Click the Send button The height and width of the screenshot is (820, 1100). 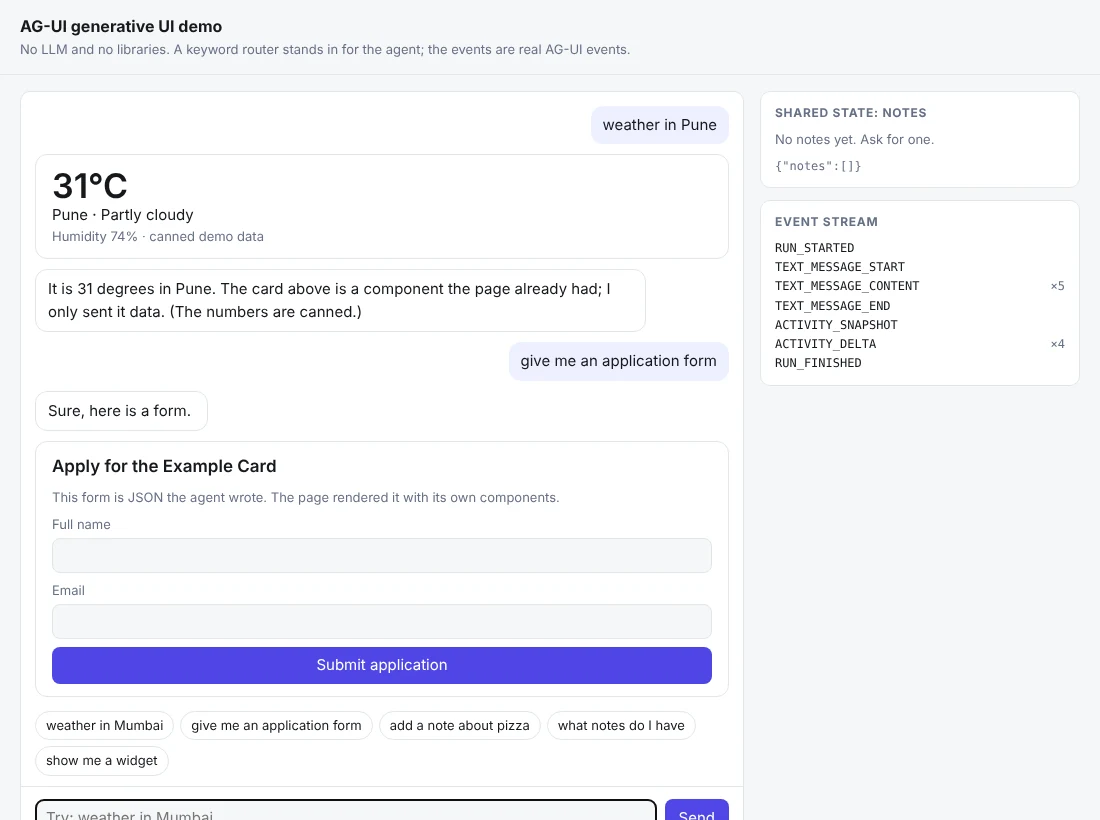[x=697, y=811]
